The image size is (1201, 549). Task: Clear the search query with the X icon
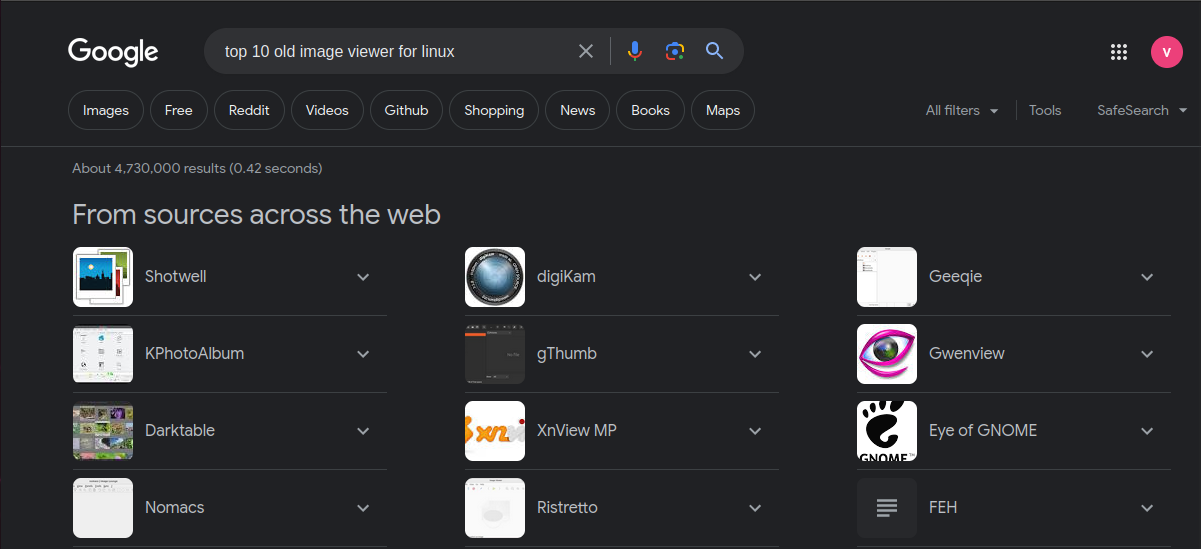pos(586,51)
